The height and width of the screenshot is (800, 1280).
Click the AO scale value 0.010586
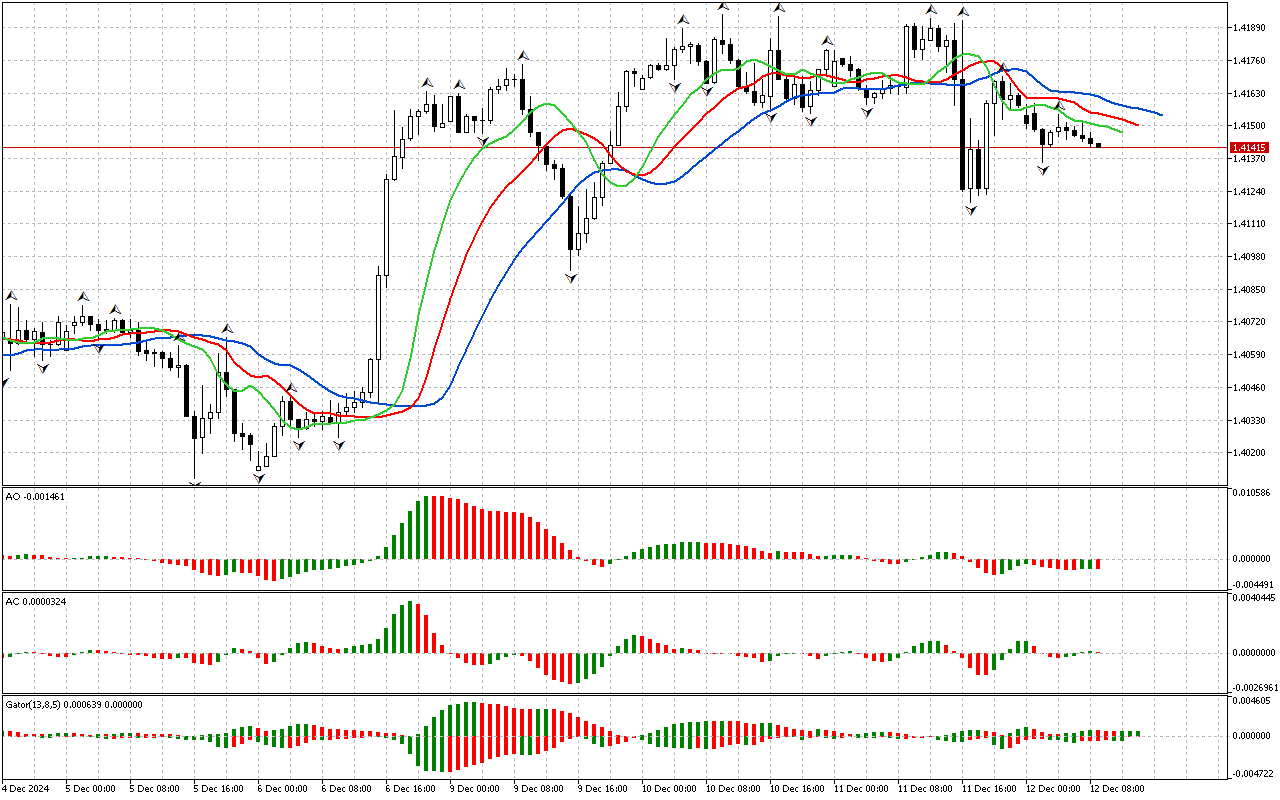click(x=1251, y=493)
